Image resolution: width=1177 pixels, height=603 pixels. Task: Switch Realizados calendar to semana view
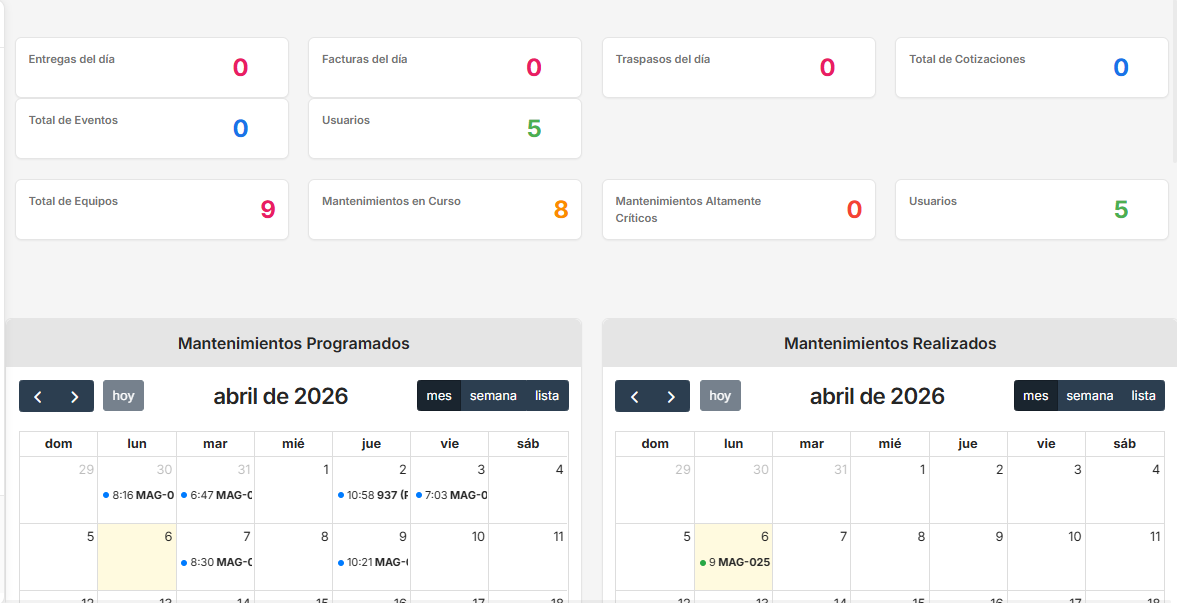[x=1089, y=396]
